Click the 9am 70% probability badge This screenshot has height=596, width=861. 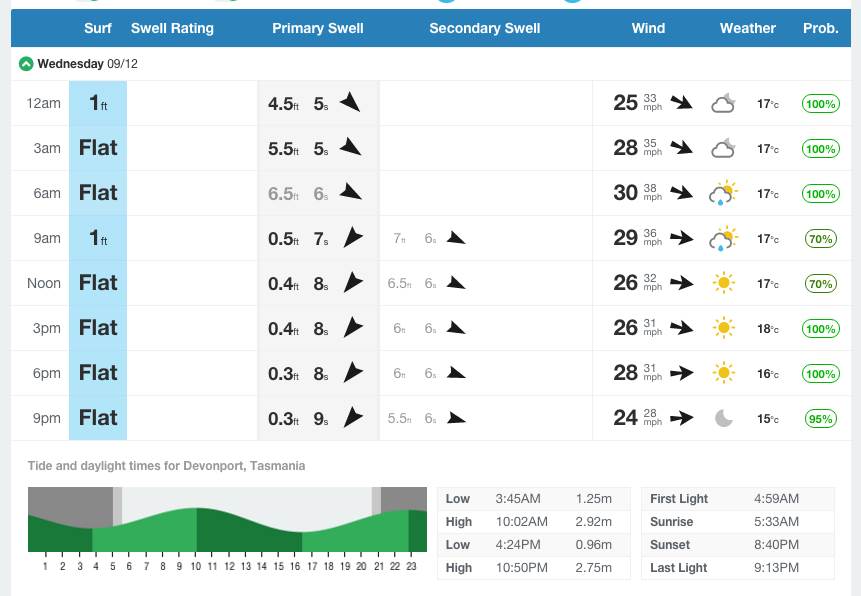point(821,238)
